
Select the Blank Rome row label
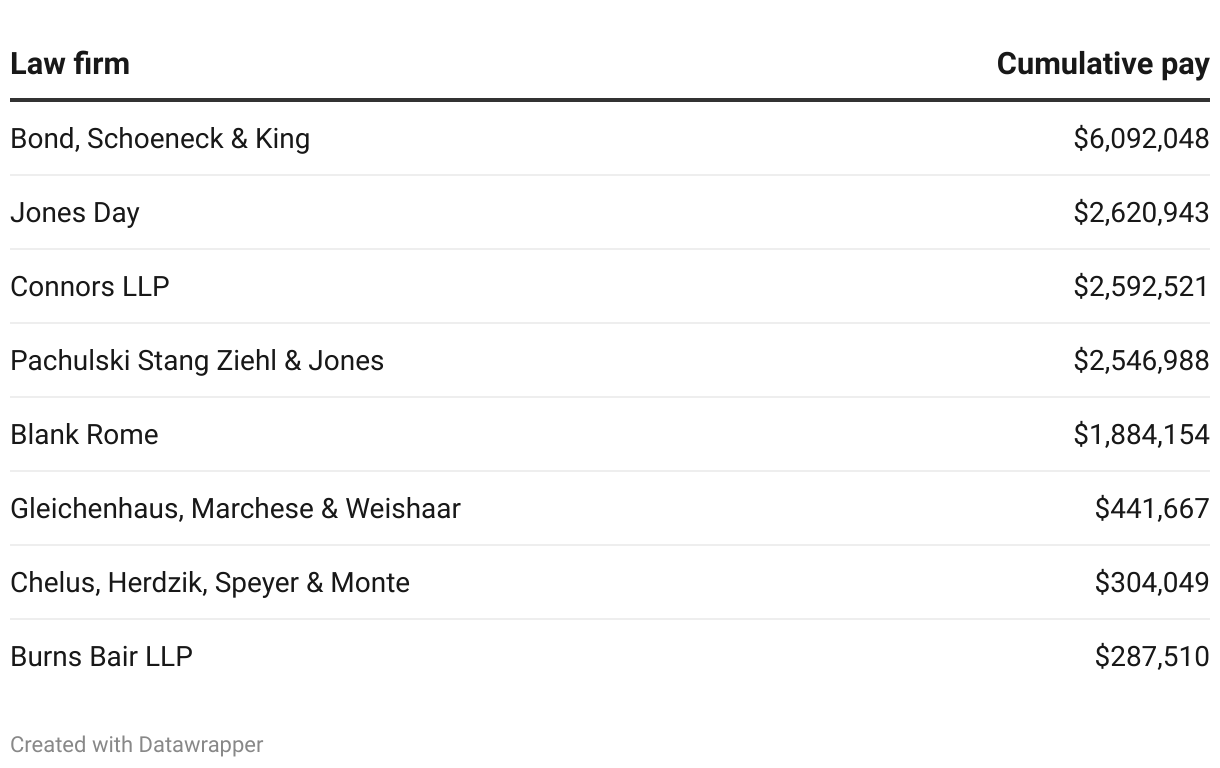[x=84, y=434]
